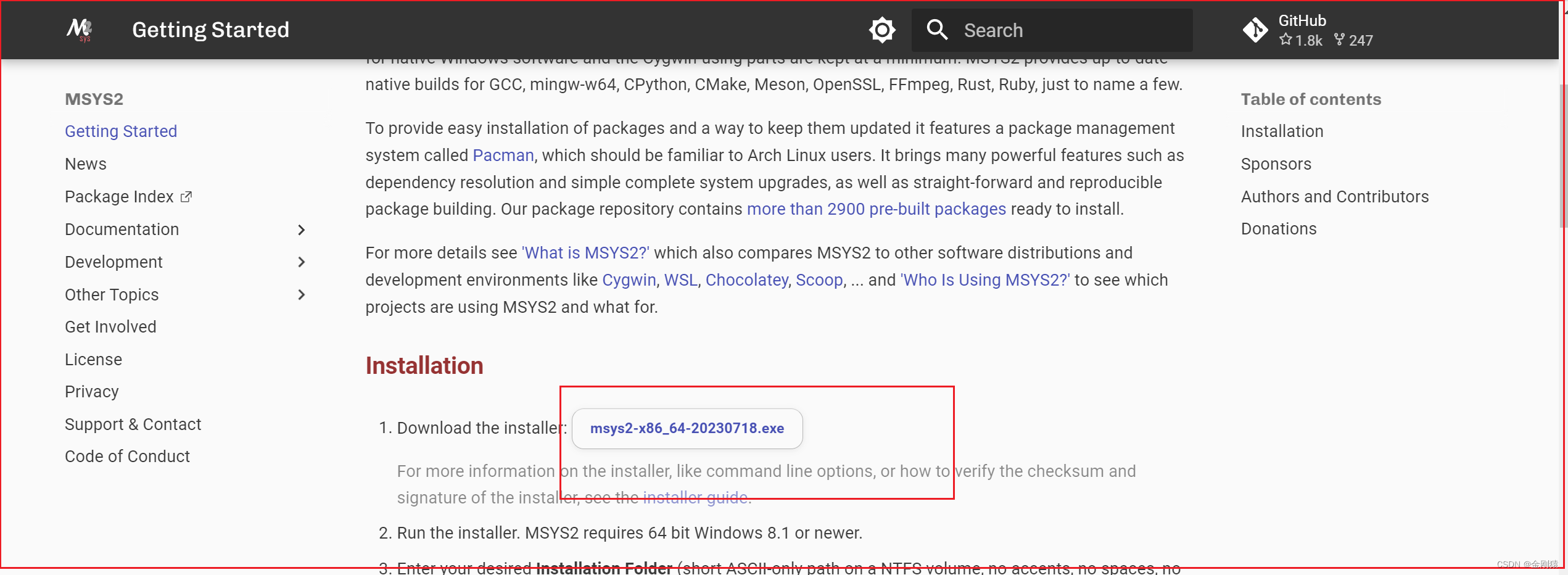Download msys2-x86_64-20230718.exe installer
This screenshot has width=1568, height=575.
[687, 428]
